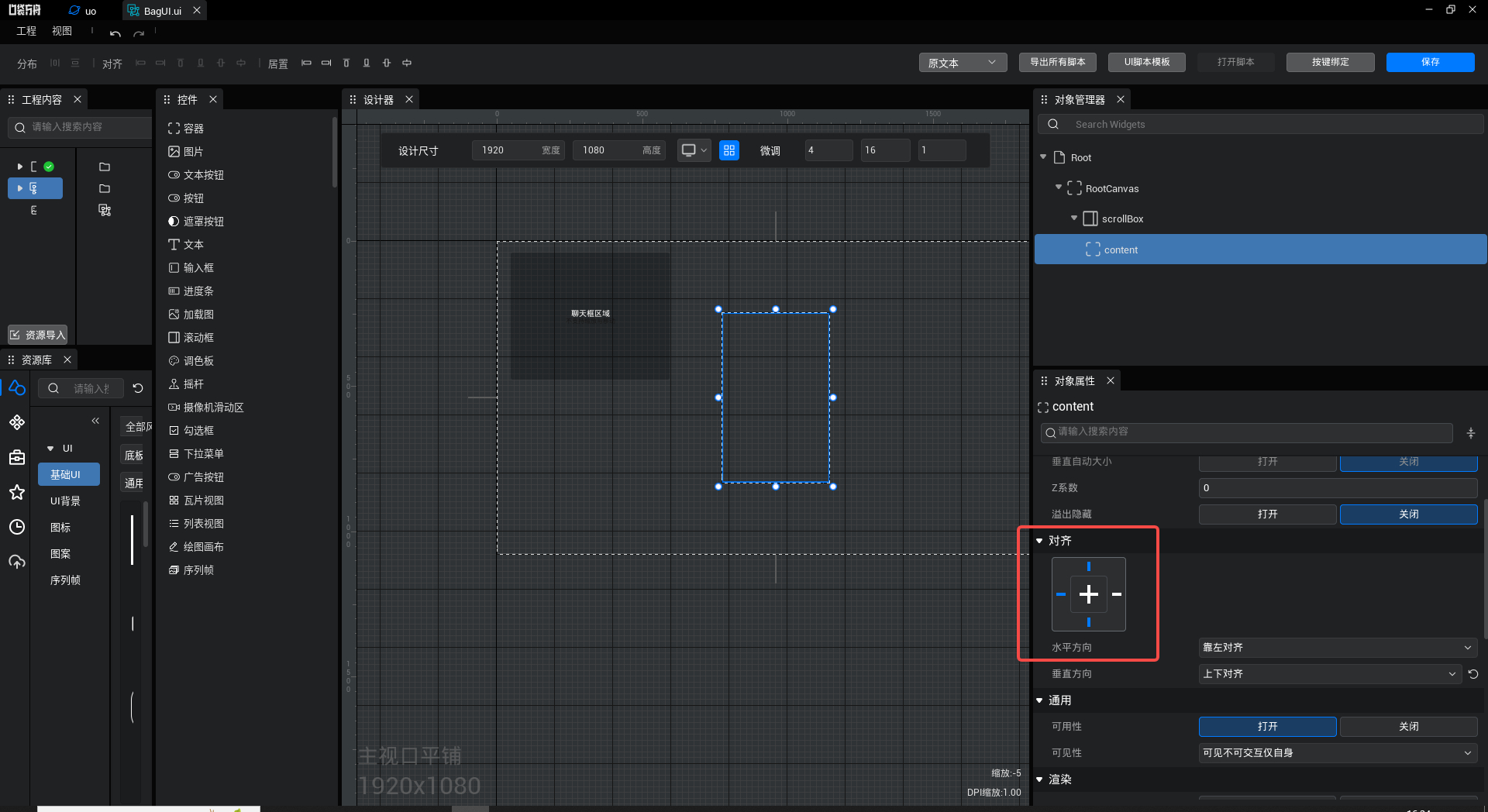Image resolution: width=1488 pixels, height=812 pixels.
Task: Click the Z系数 value field
Action: [1338, 488]
